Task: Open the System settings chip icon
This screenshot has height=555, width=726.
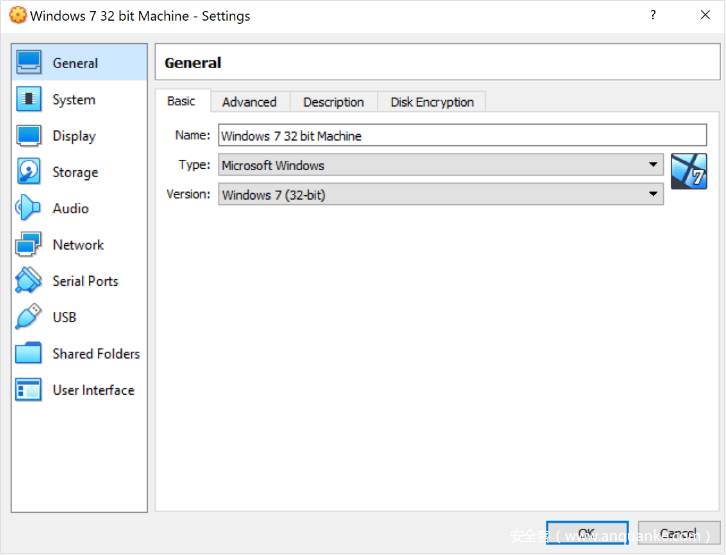Action: [29, 100]
